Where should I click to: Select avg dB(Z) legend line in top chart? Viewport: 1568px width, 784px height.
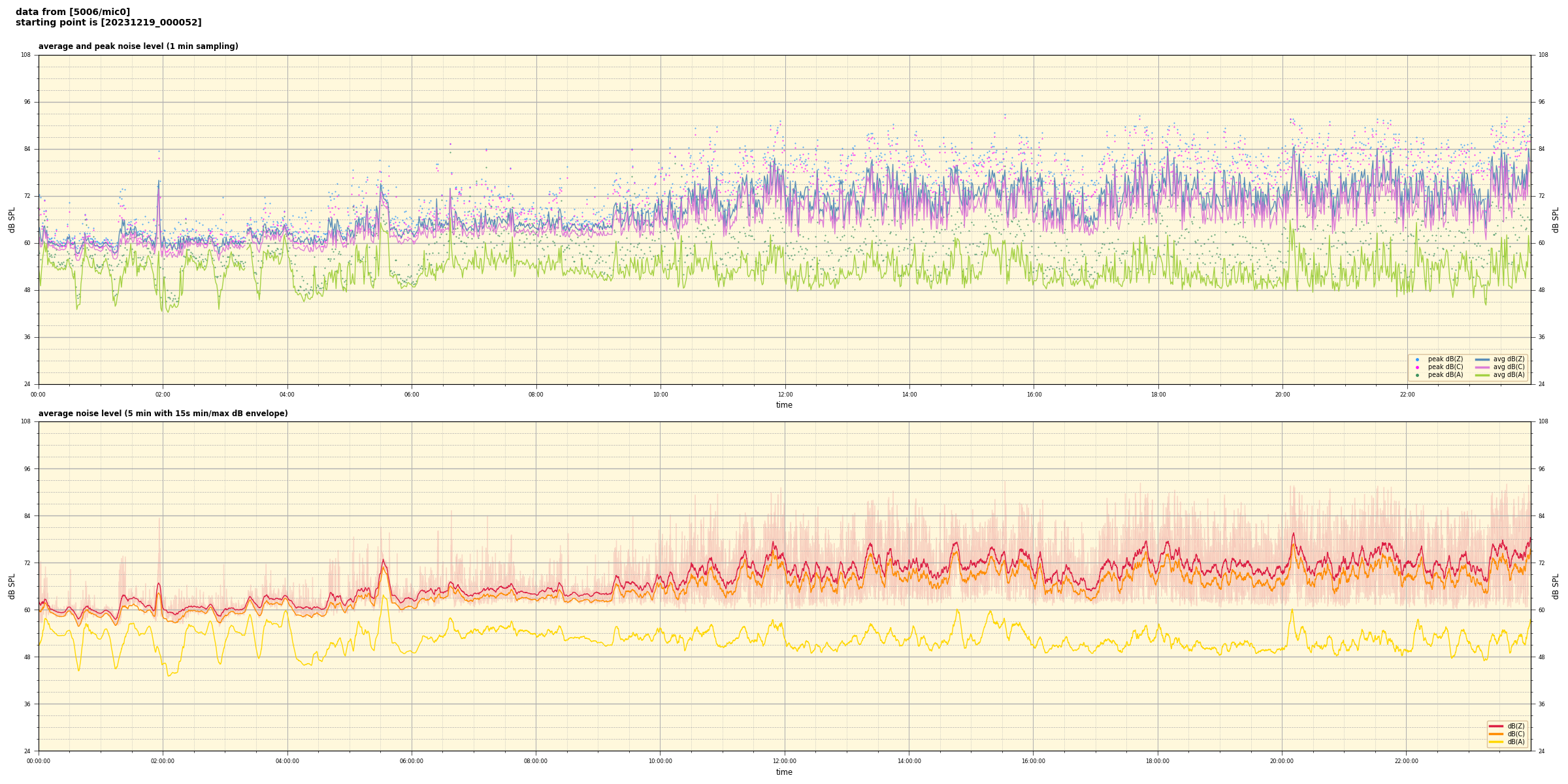tap(1482, 359)
